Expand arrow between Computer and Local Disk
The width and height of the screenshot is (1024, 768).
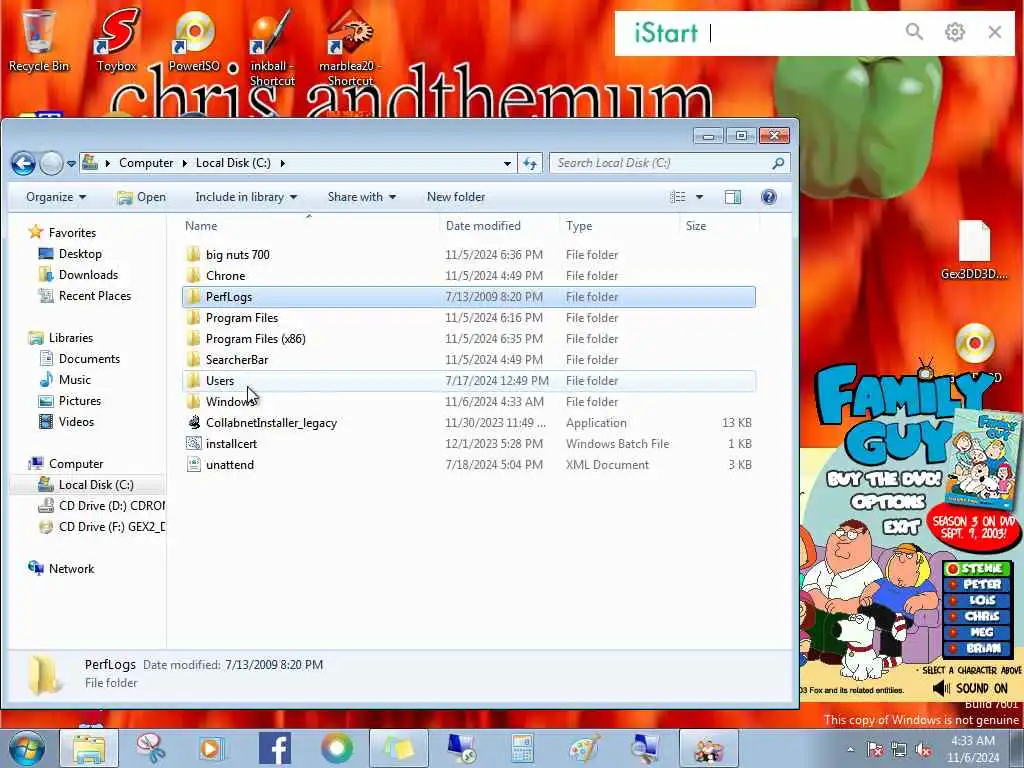(185, 163)
